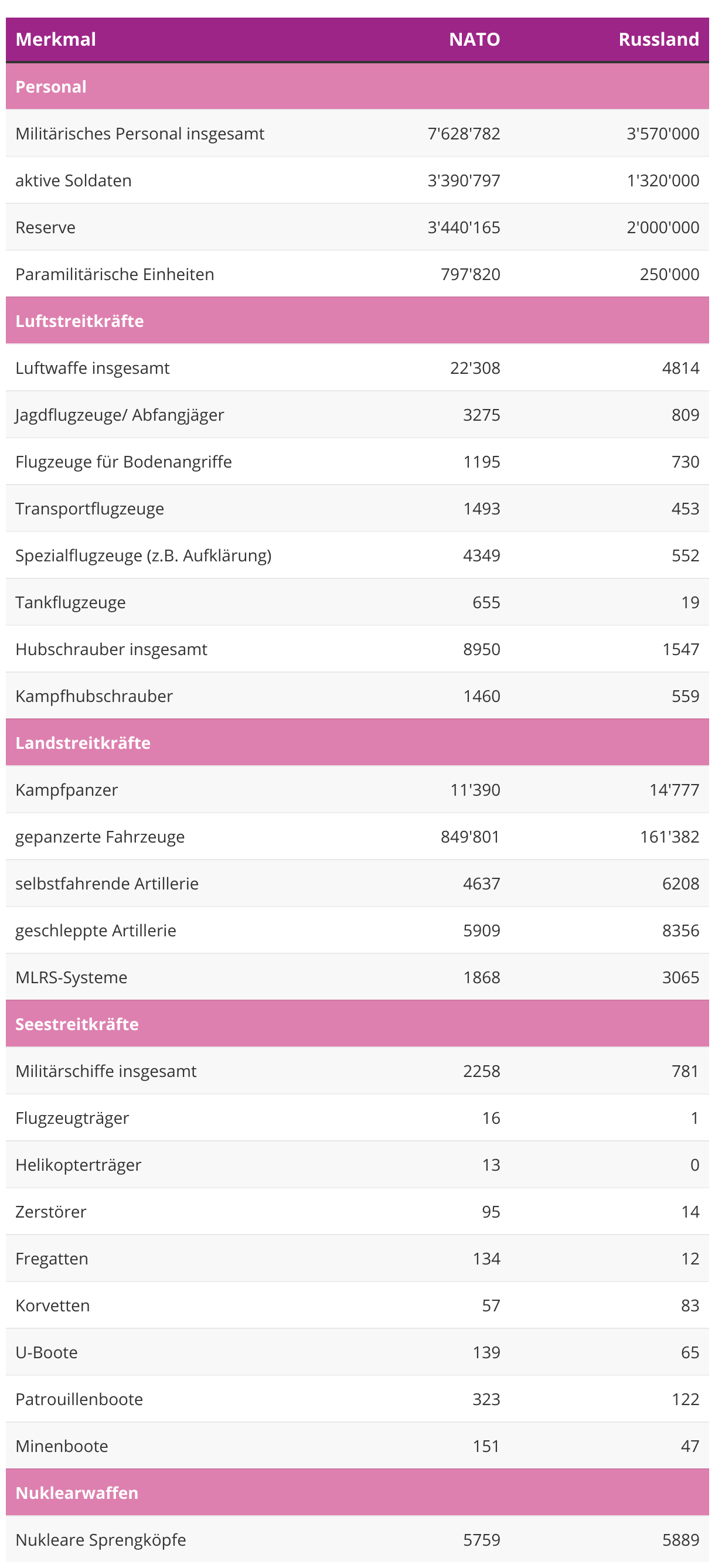
Task: Select the aktive Soldaten row label
Action: click(x=74, y=181)
